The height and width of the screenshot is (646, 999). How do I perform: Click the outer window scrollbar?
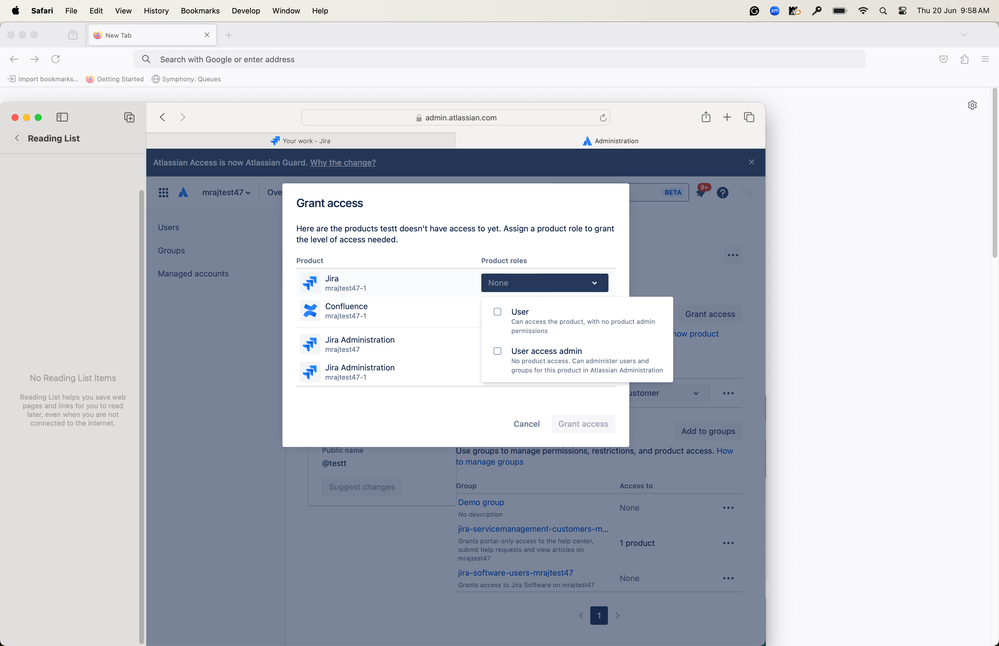click(x=995, y=172)
